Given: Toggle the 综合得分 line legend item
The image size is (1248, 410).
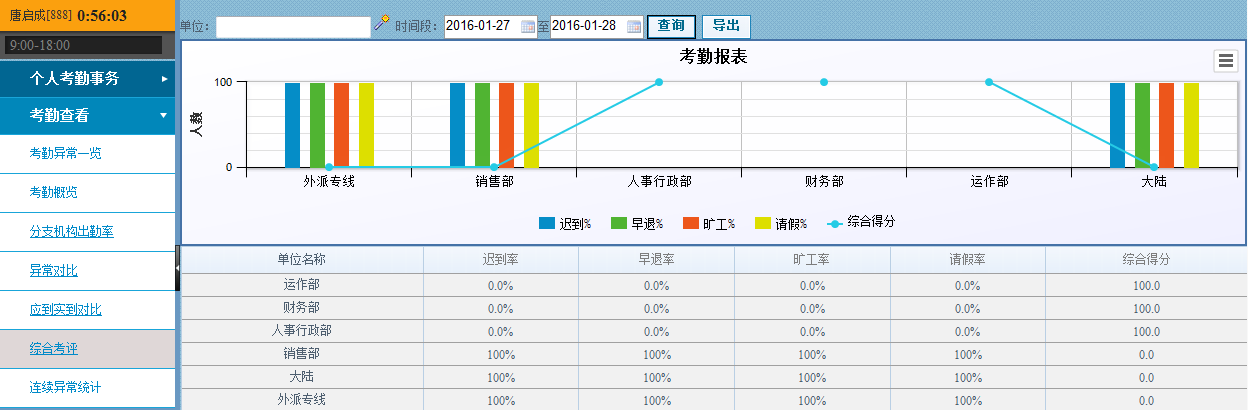Looking at the screenshot, I should point(861,222).
